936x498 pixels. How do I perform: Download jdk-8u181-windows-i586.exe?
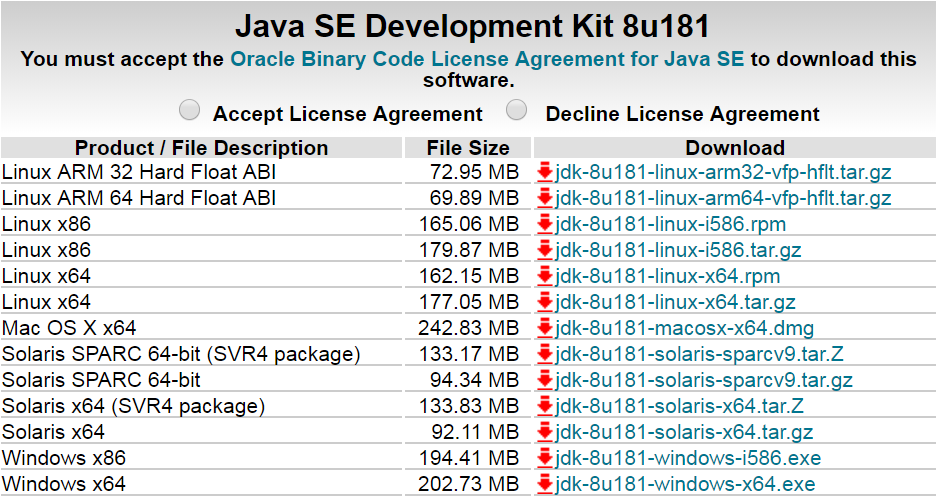click(688, 458)
